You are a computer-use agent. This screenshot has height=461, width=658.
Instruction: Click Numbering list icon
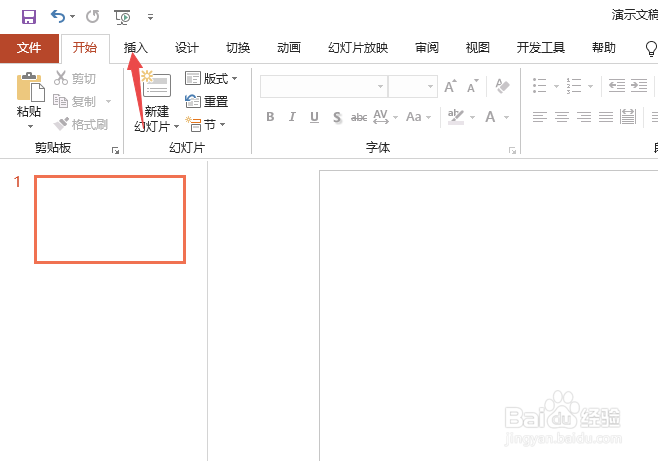pos(574,86)
